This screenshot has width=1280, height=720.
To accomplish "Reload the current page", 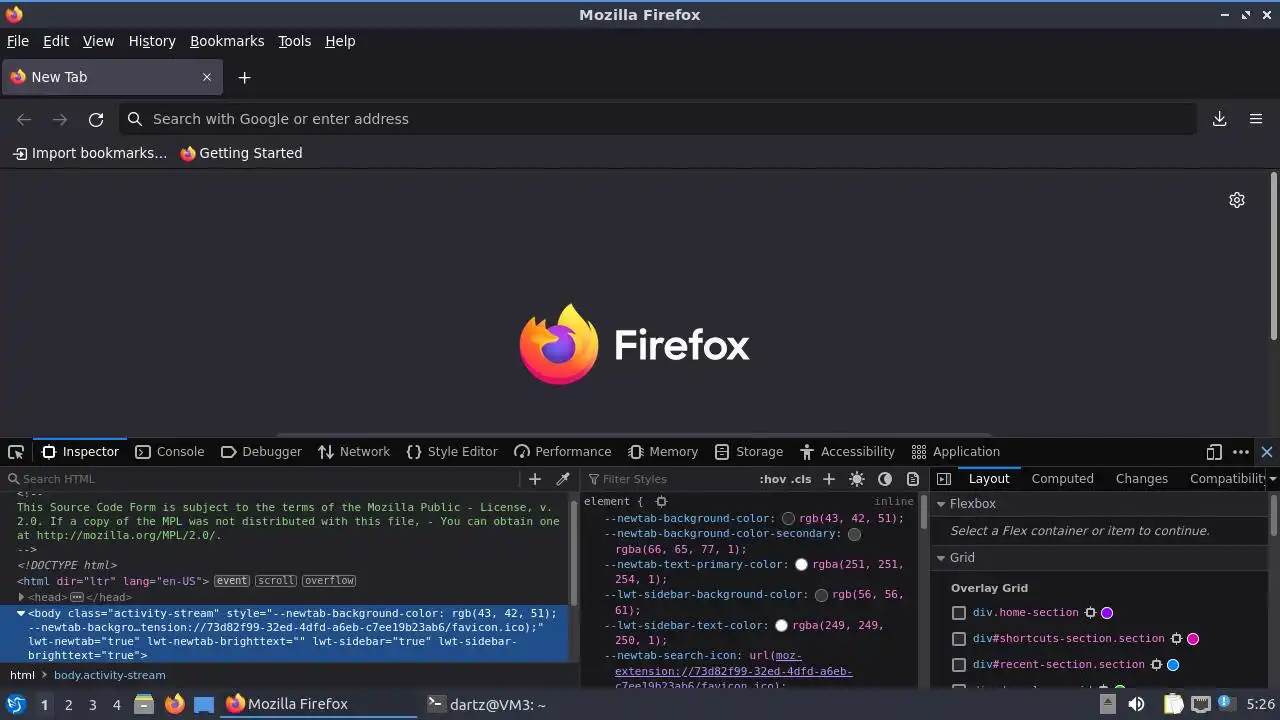I will click(x=96, y=119).
